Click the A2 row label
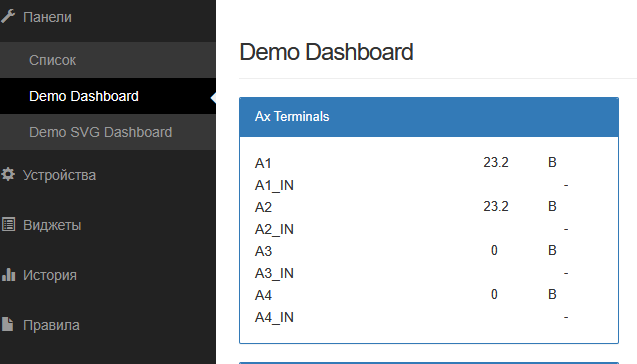 tap(263, 207)
